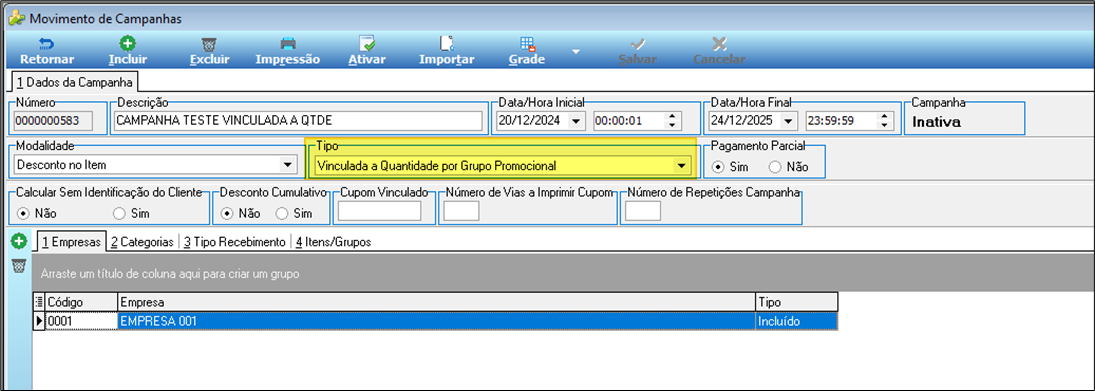Sort by the Empresa column header

(436, 302)
